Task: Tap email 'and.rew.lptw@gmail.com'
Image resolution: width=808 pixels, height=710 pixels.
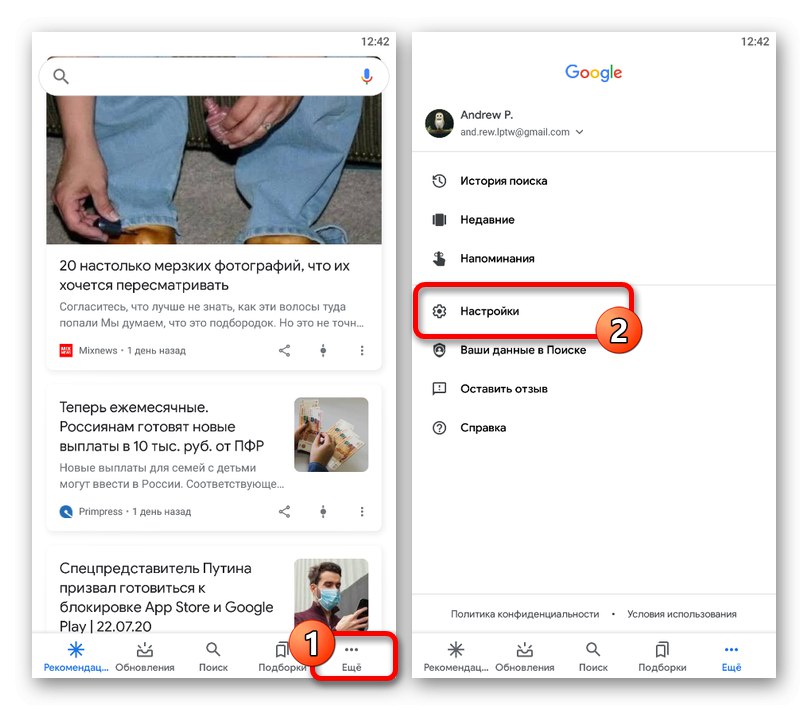Action: [515, 132]
